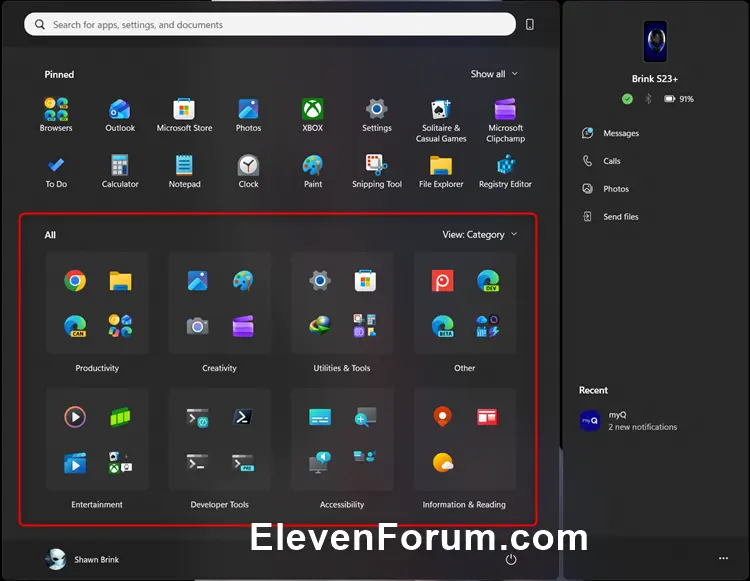Open Messages in phone panel
The height and width of the screenshot is (581, 750).
[610, 133]
